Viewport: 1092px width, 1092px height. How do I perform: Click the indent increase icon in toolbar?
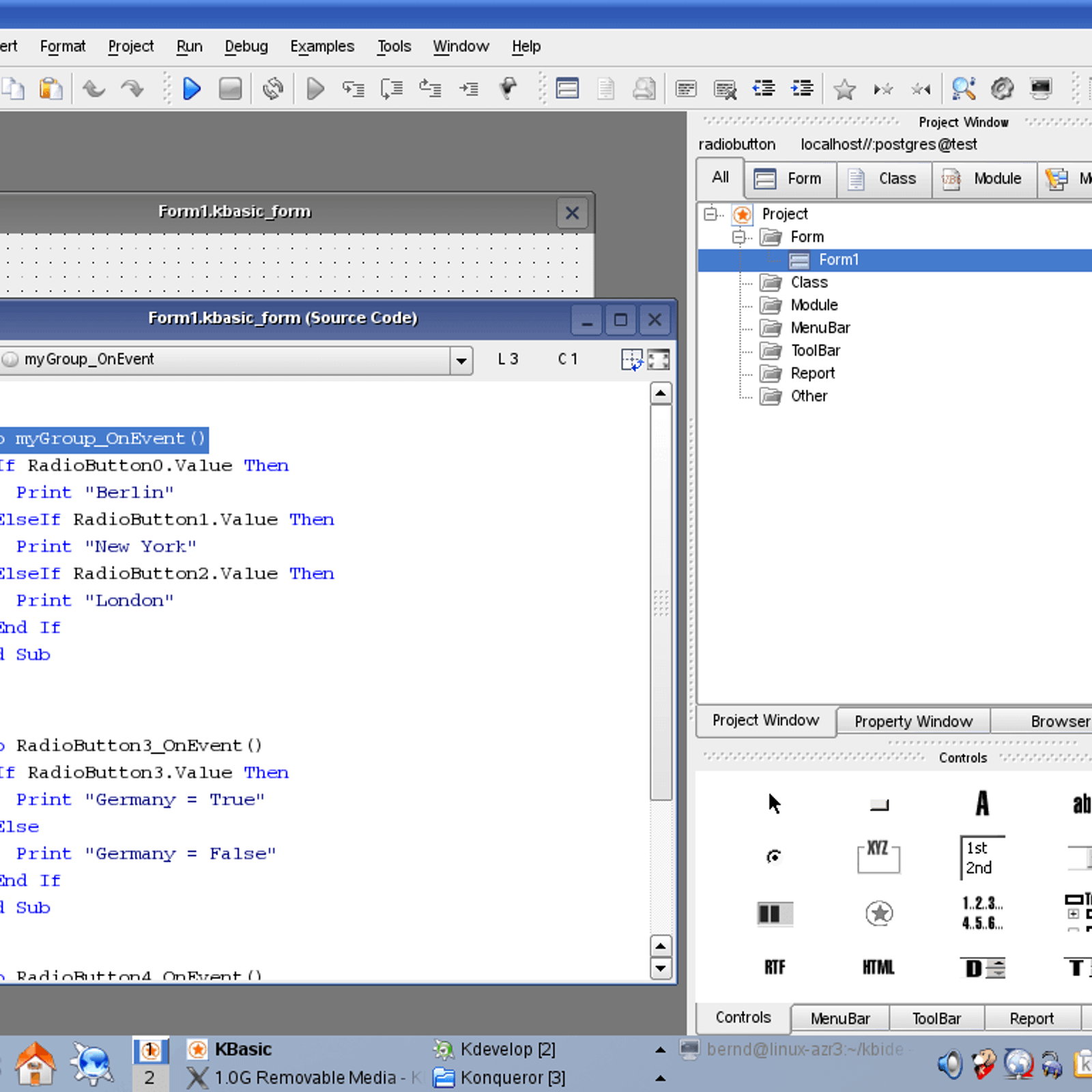point(802,88)
